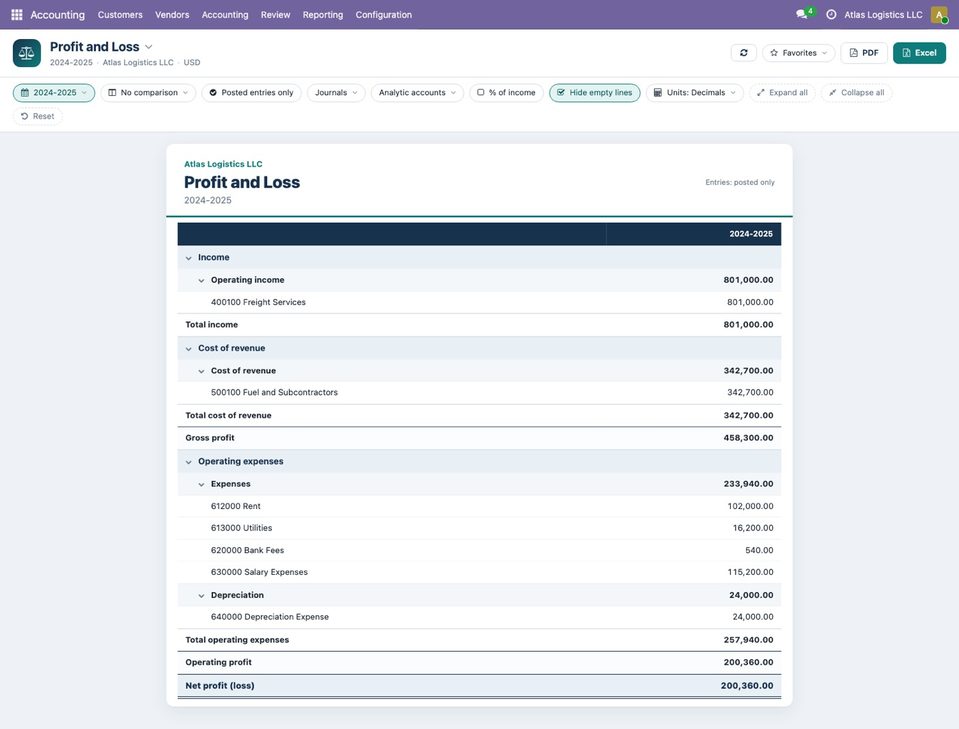Open the 500100 Fuel and Subcontractors line
This screenshot has width=959, height=729.
479,393
